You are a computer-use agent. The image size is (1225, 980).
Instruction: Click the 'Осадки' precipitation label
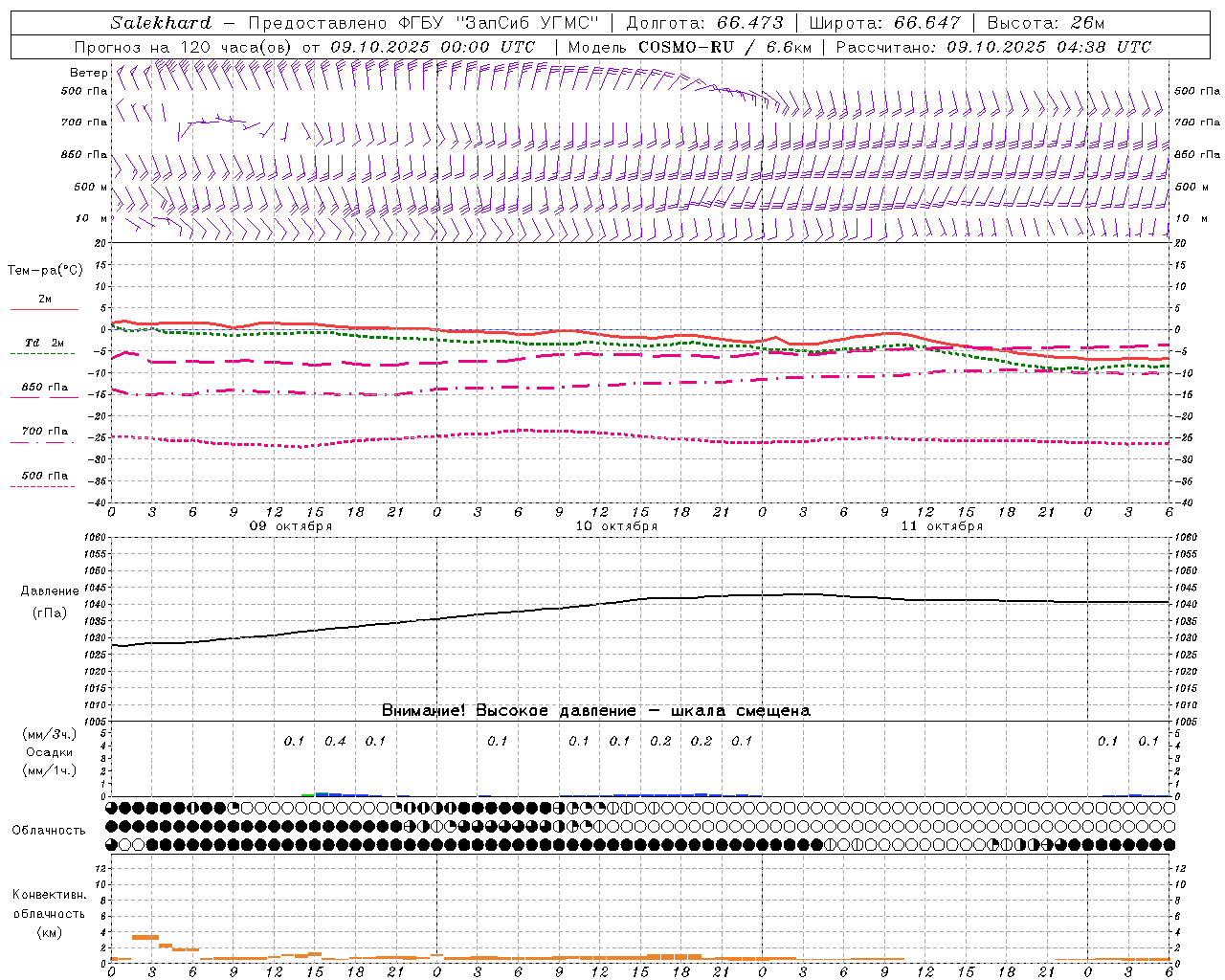[50, 753]
